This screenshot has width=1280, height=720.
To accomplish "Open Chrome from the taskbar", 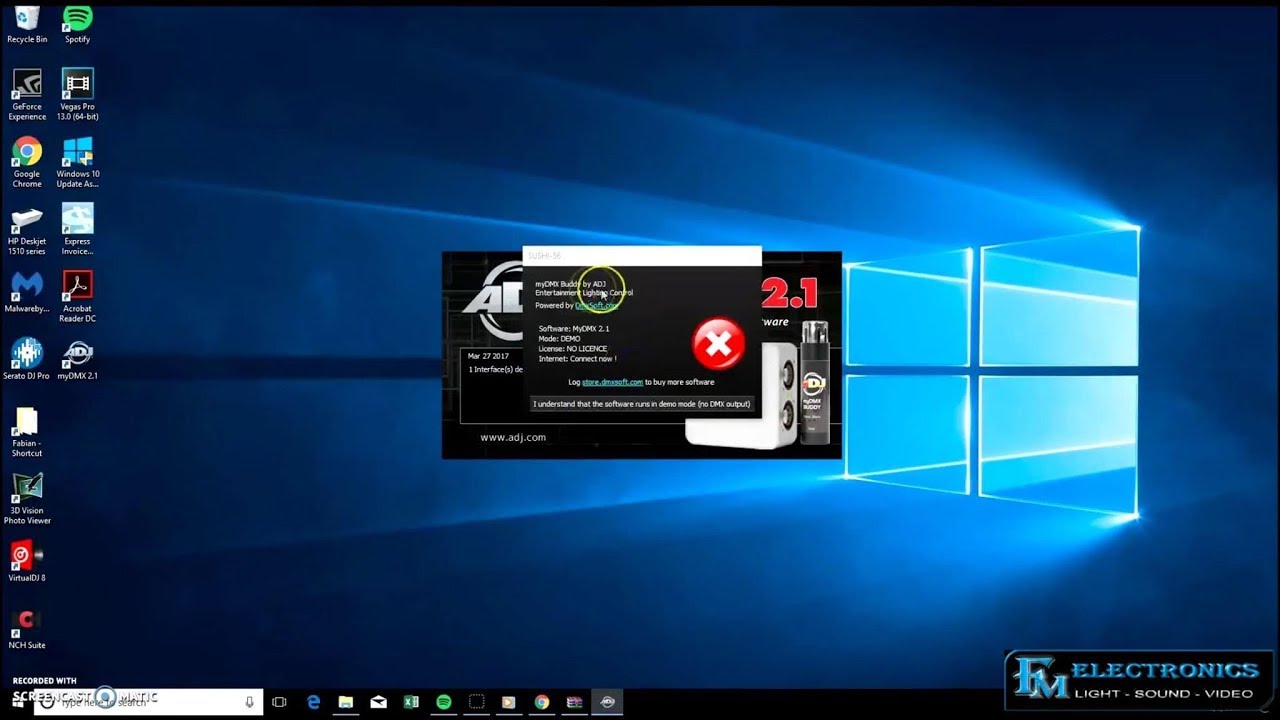I will 542,702.
